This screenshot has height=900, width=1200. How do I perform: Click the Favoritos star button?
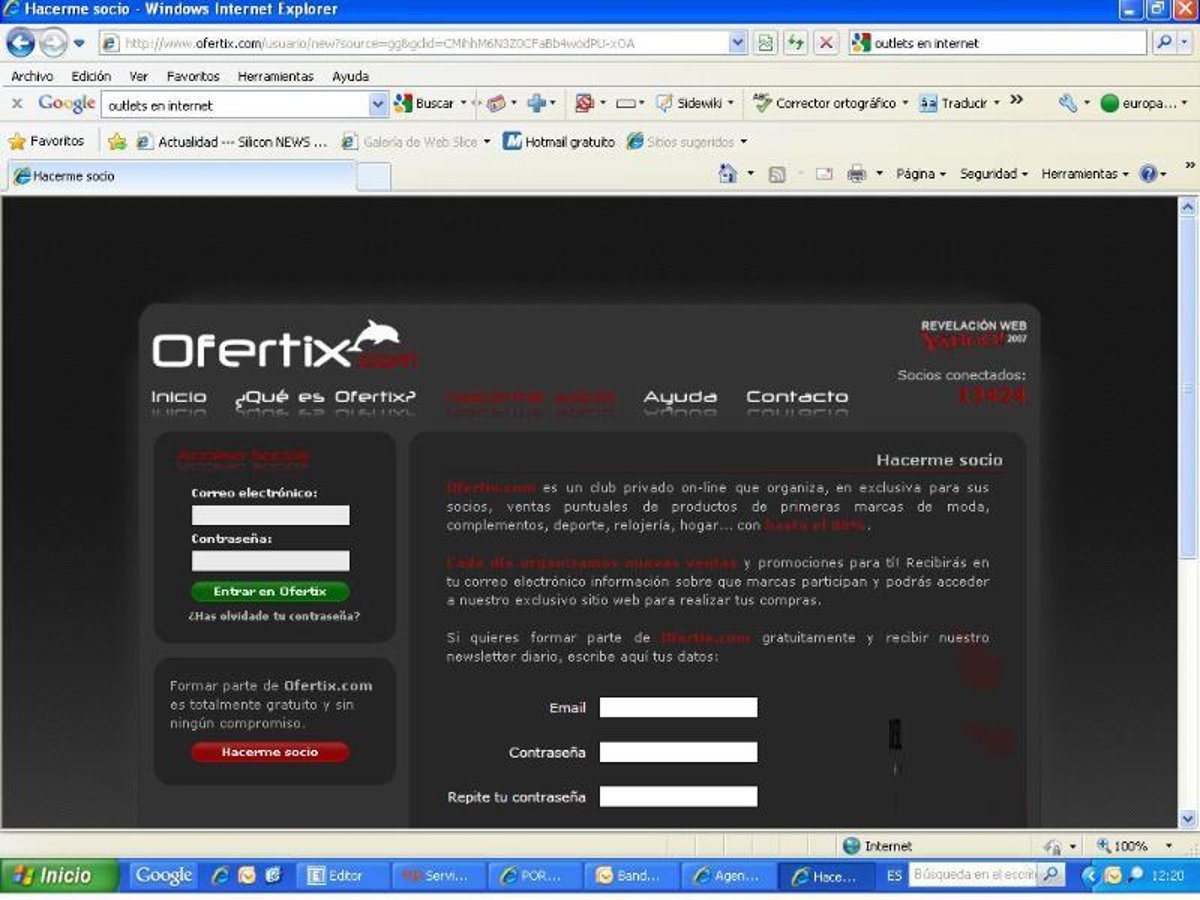coord(46,141)
